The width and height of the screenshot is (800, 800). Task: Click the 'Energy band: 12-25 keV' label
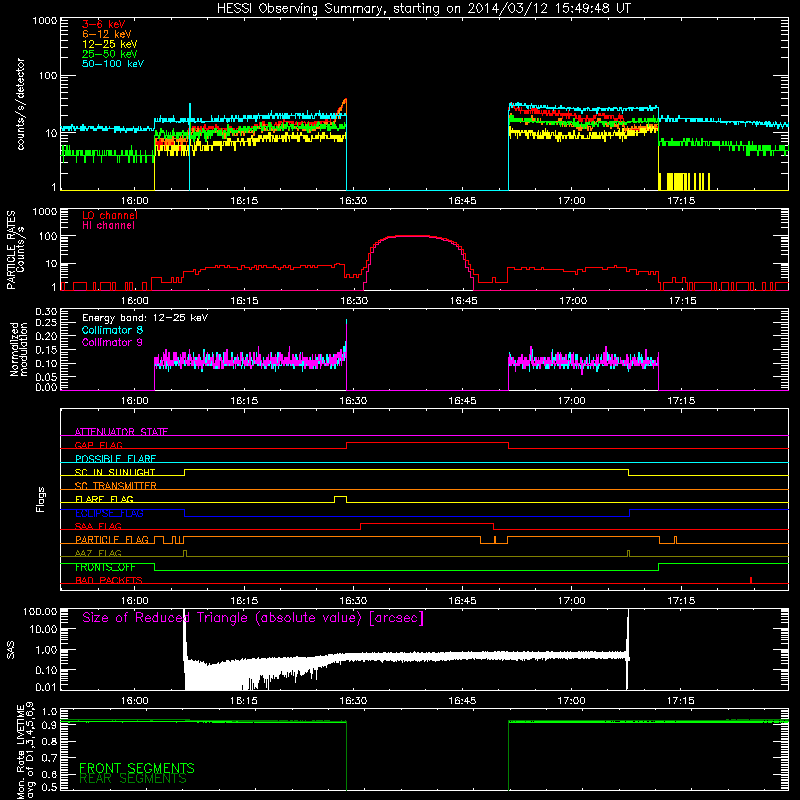145,318
